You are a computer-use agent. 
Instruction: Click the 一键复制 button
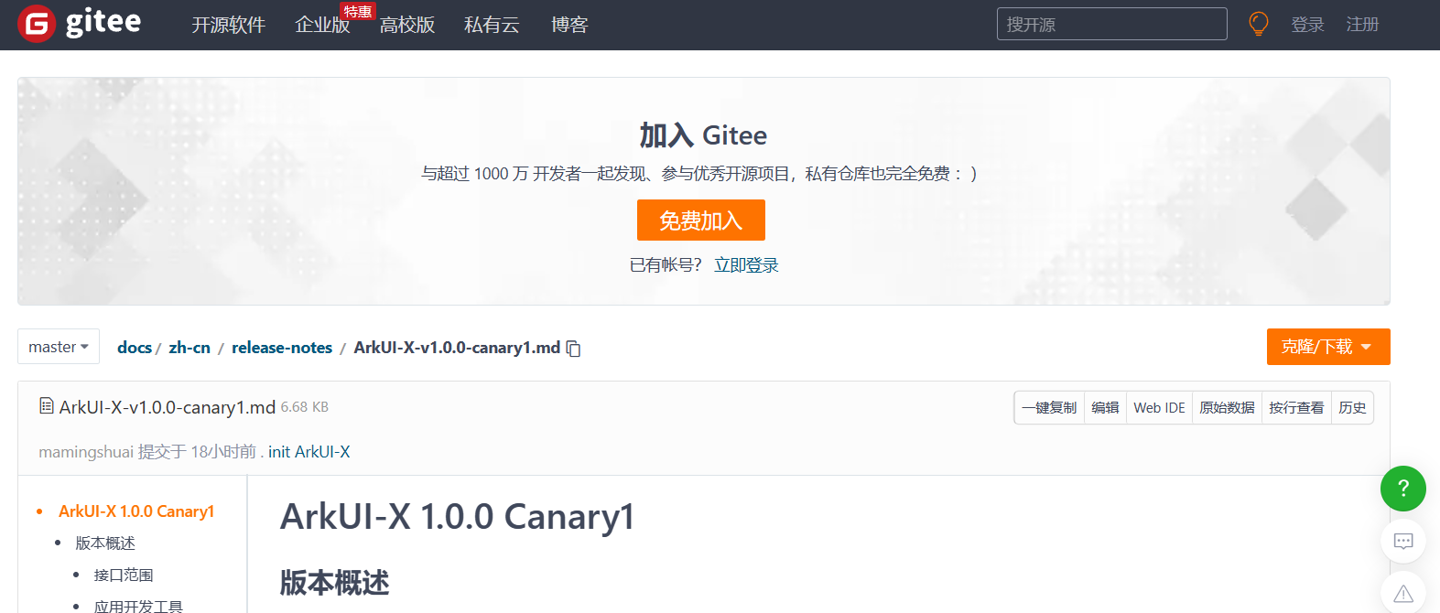tap(1049, 408)
